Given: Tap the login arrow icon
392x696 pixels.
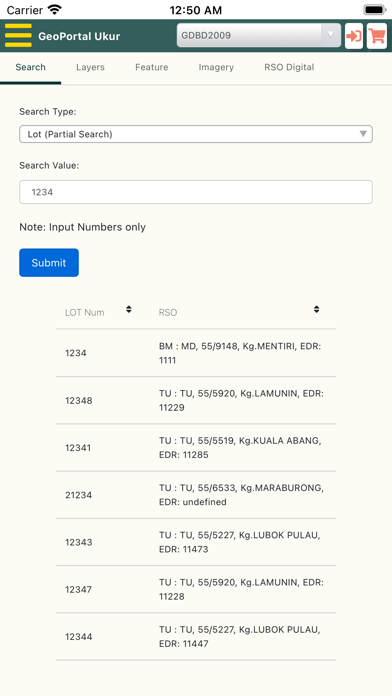Looking at the screenshot, I should point(354,36).
